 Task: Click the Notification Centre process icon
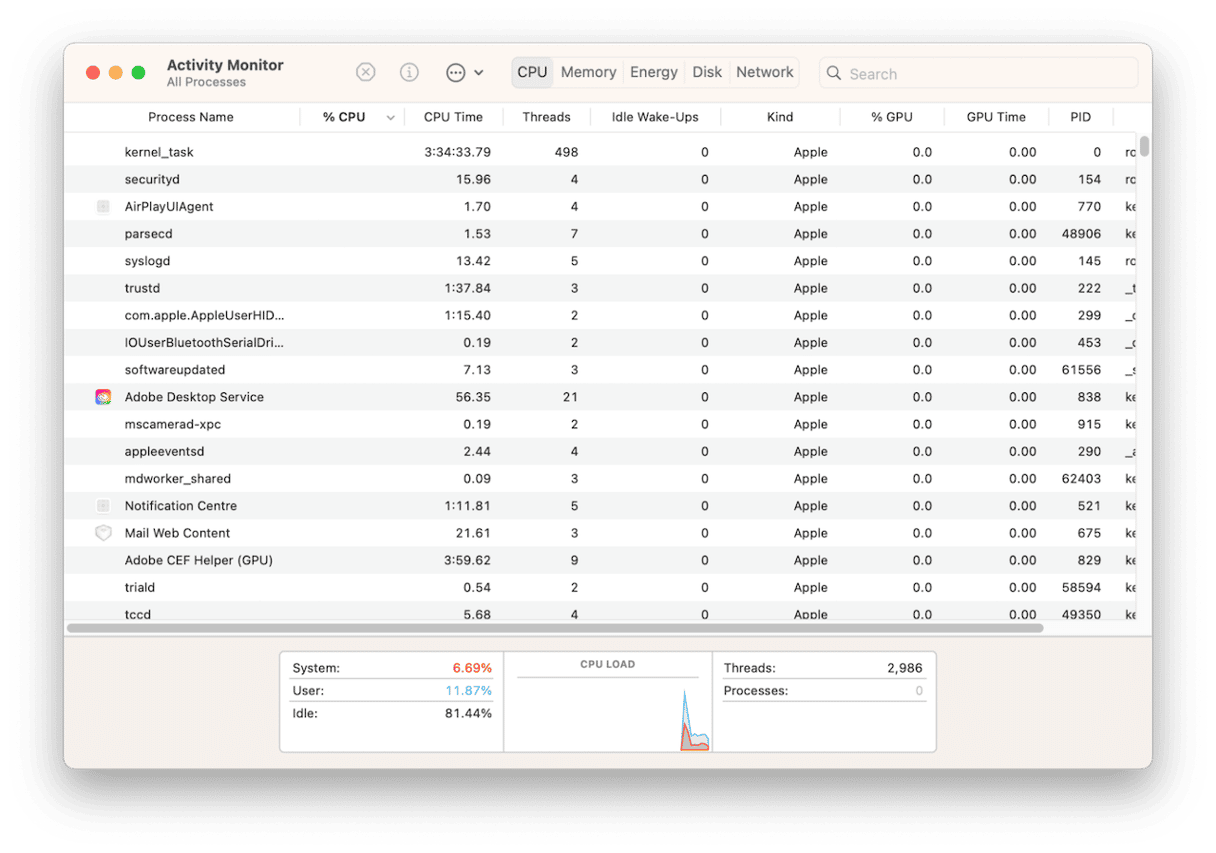[x=103, y=506]
